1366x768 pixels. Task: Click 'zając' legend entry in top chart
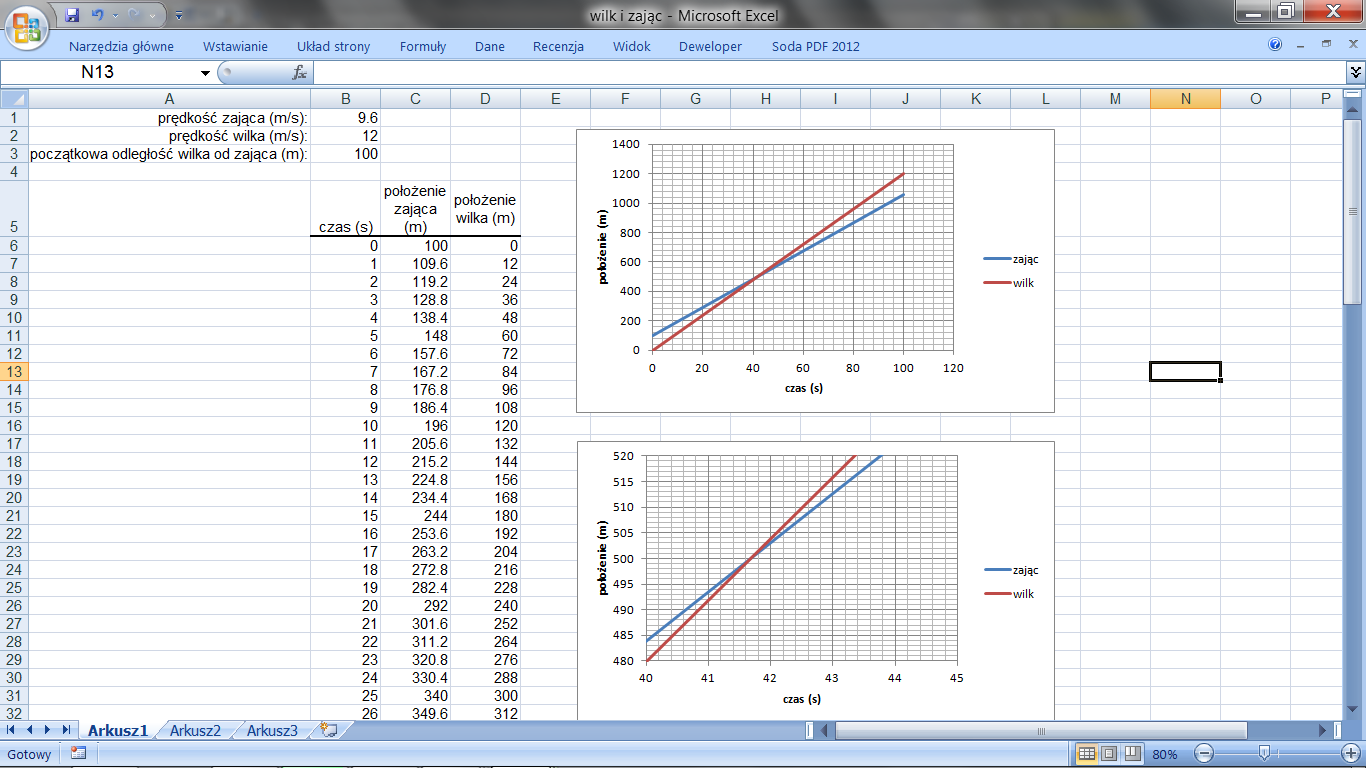[1011, 259]
